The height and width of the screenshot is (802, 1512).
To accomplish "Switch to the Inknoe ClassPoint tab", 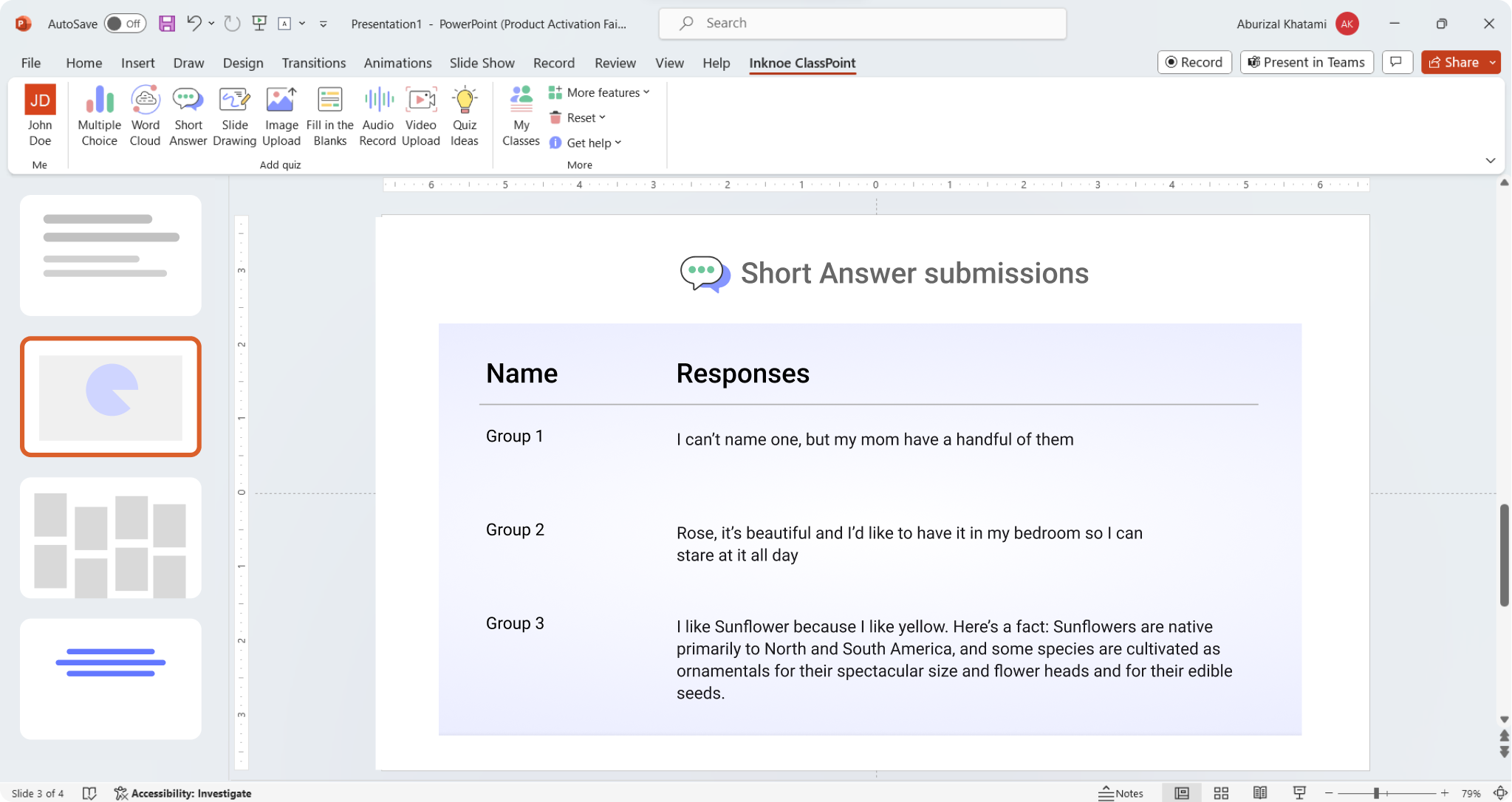I will pyautogui.click(x=801, y=63).
